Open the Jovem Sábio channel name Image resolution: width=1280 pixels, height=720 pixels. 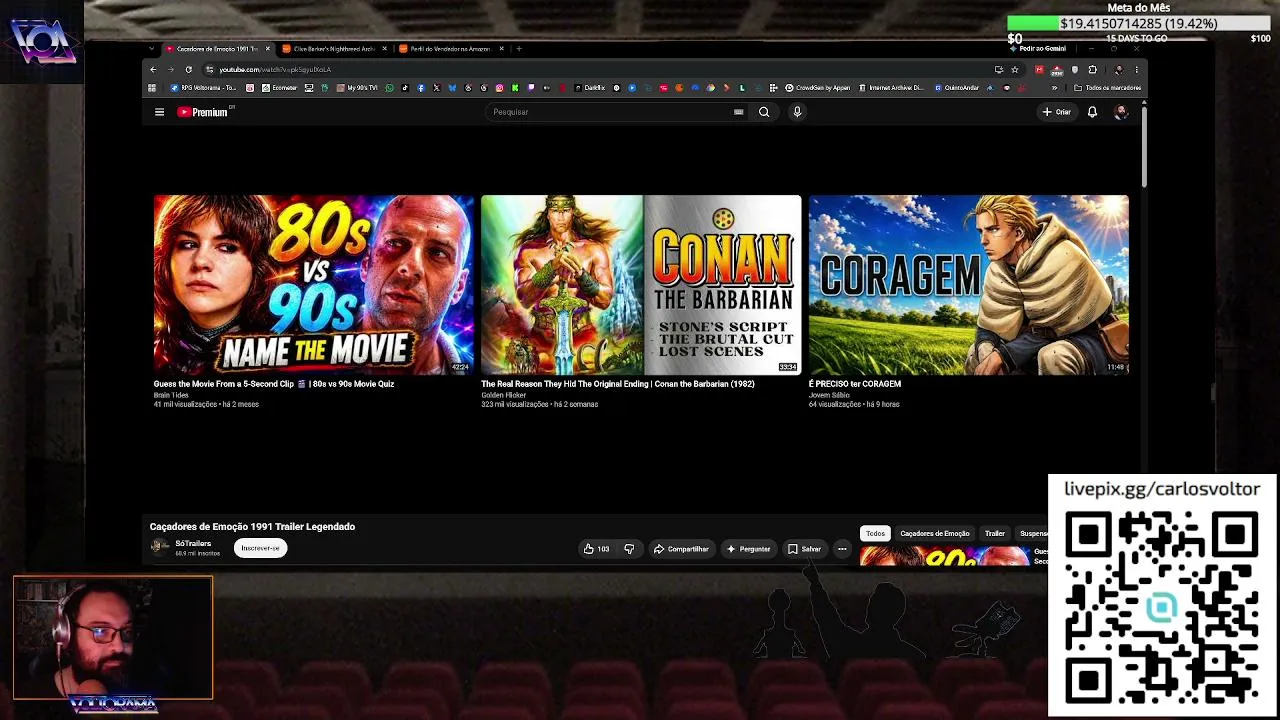(x=829, y=395)
